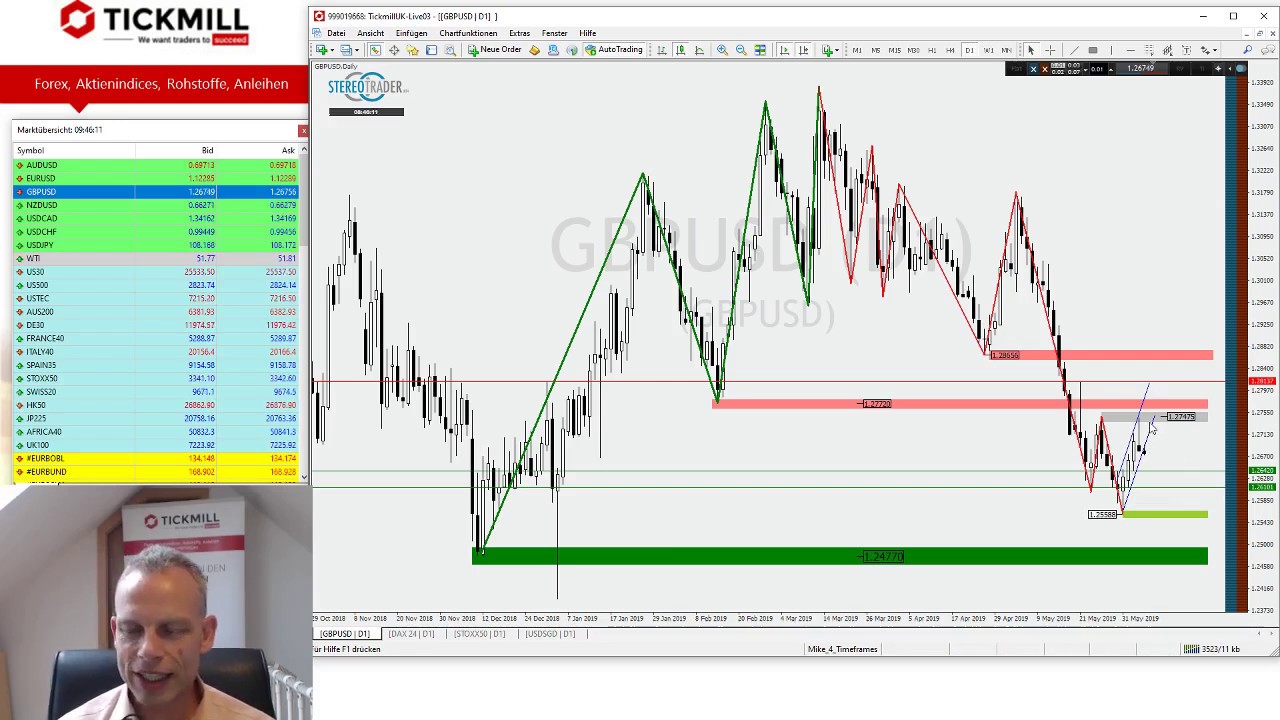Switch timeframe to M15
Screen dimensions: 1280x720
pos(894,50)
